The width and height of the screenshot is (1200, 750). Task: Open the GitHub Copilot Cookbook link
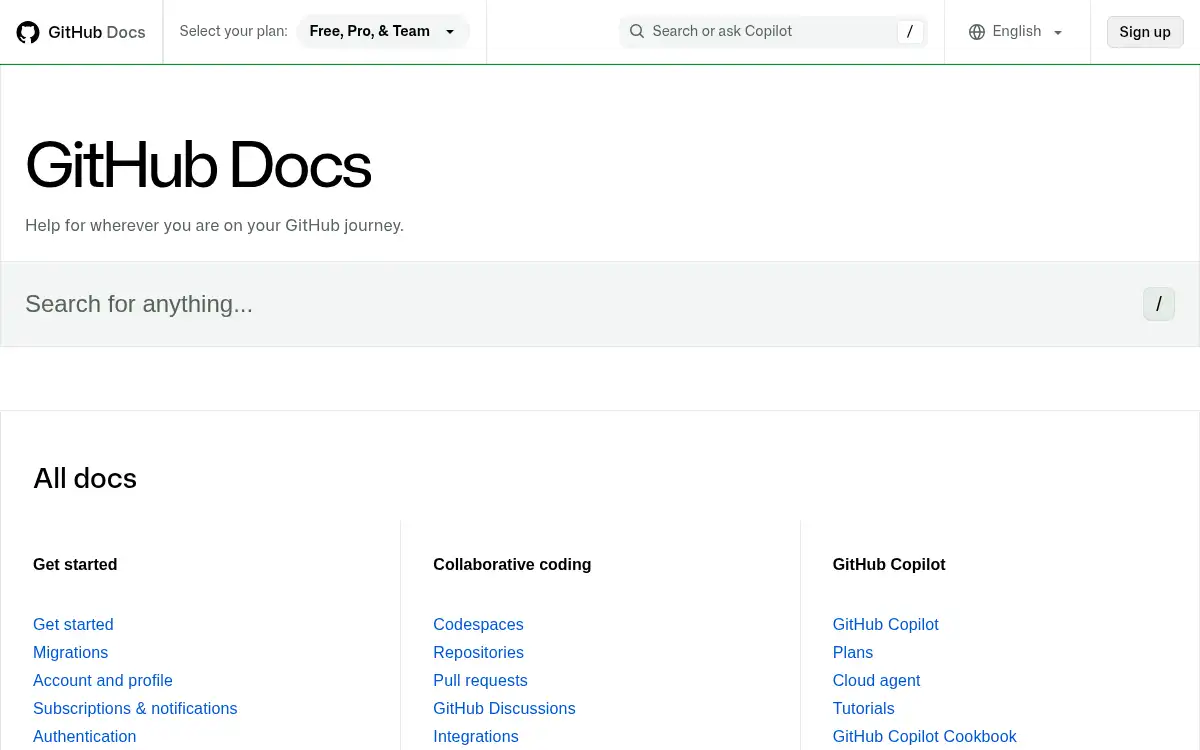tap(925, 736)
